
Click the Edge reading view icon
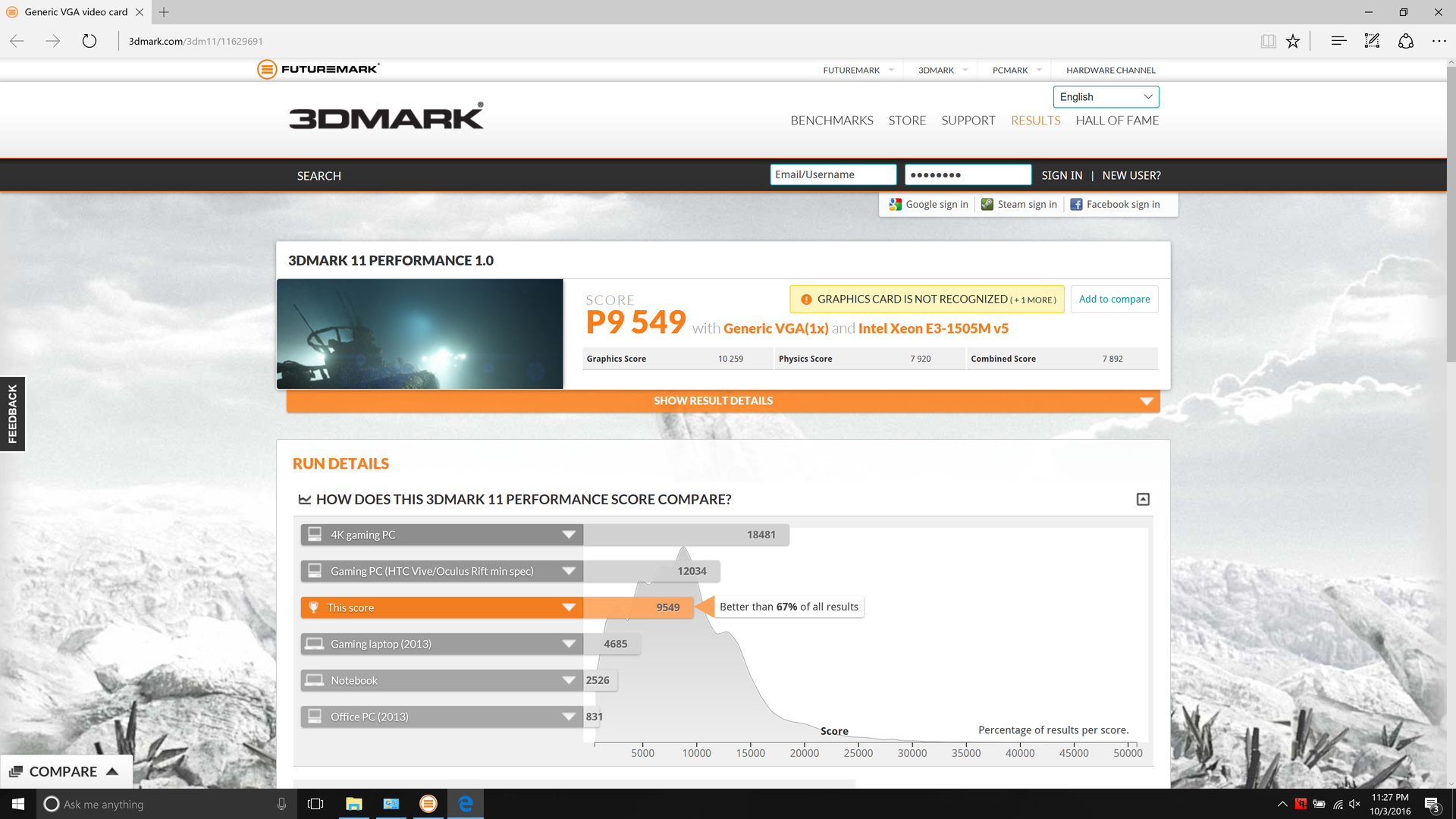(1268, 41)
